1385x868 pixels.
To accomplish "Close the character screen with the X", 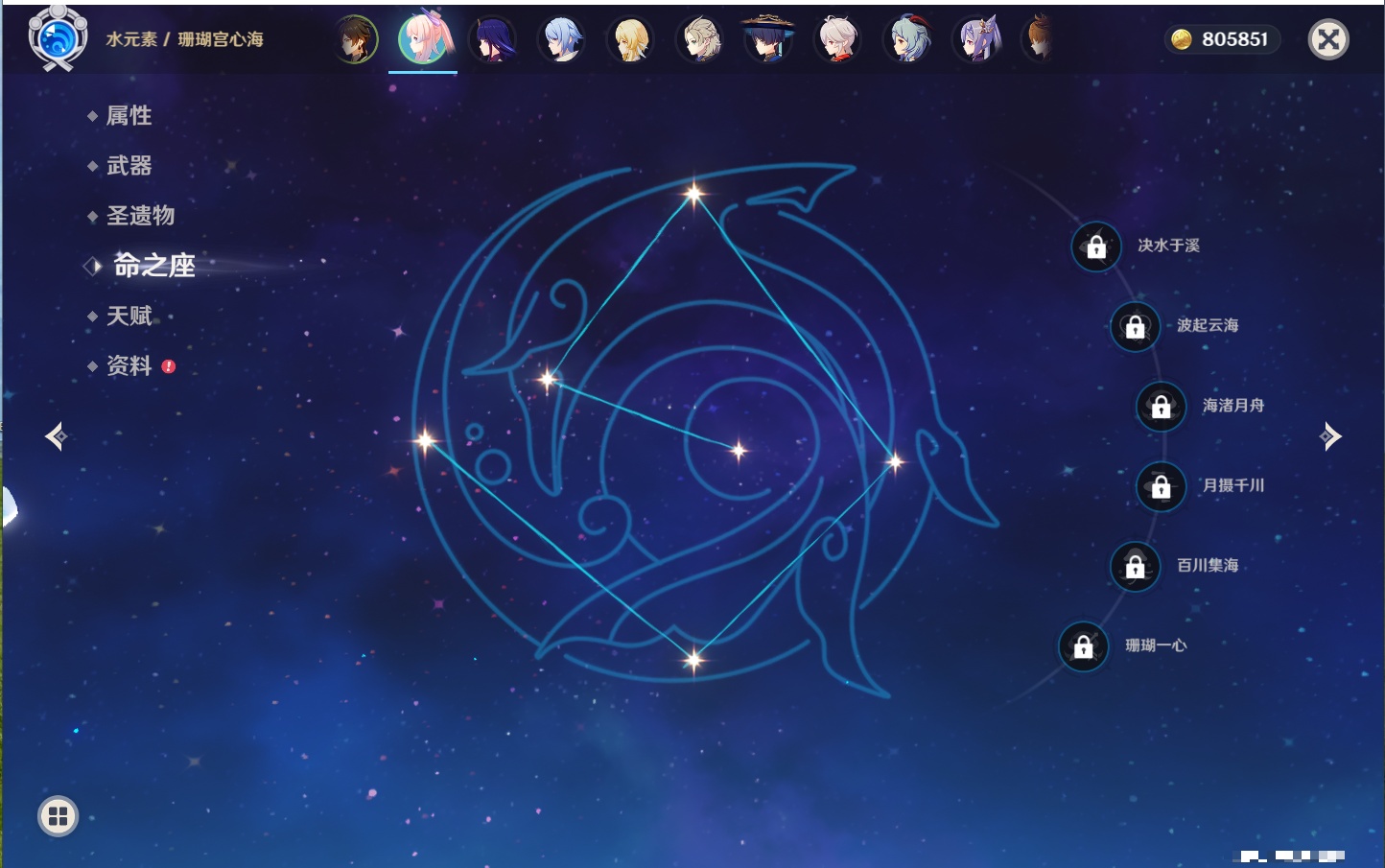I will (x=1328, y=39).
